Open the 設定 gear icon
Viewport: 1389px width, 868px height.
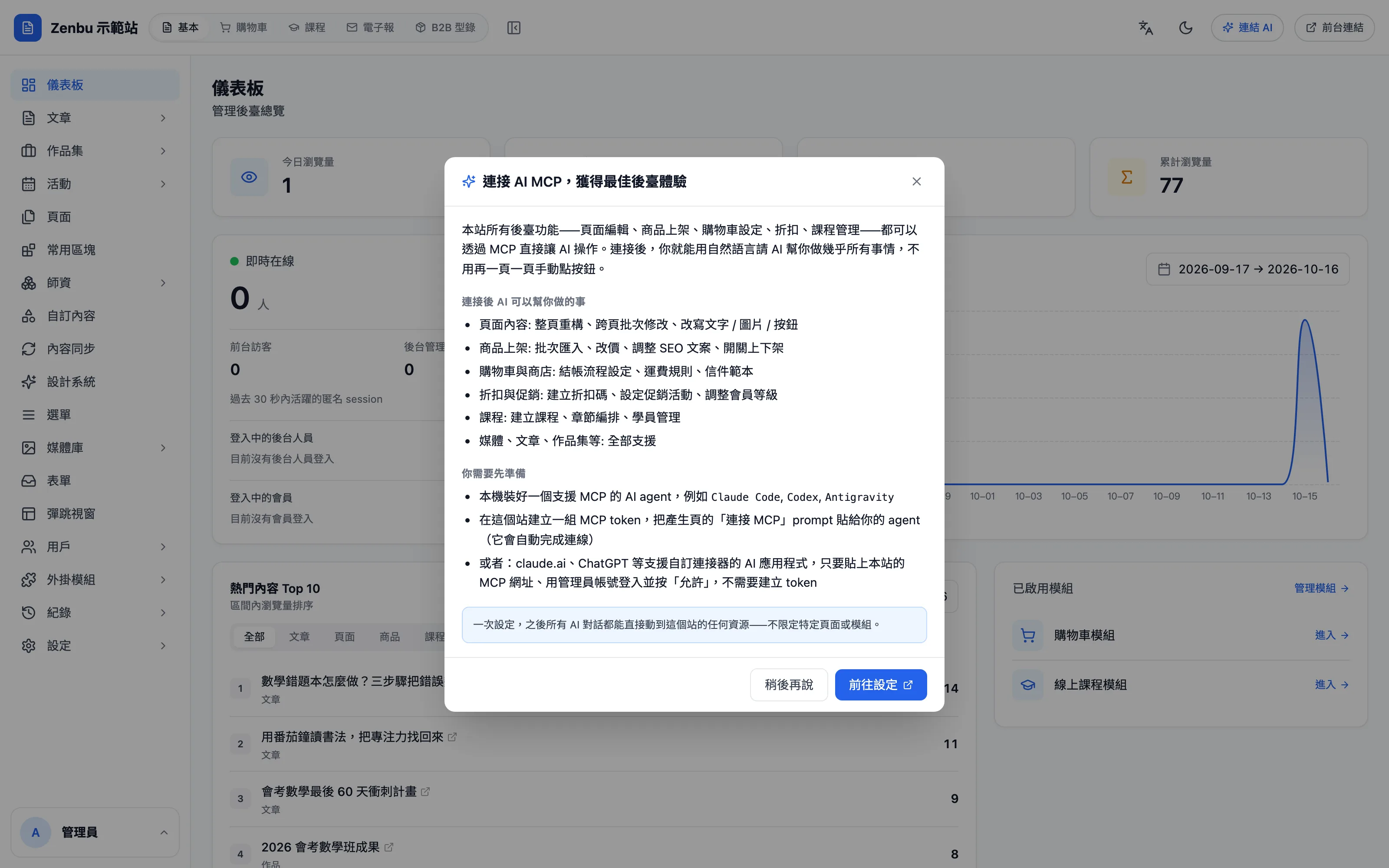[x=29, y=646]
